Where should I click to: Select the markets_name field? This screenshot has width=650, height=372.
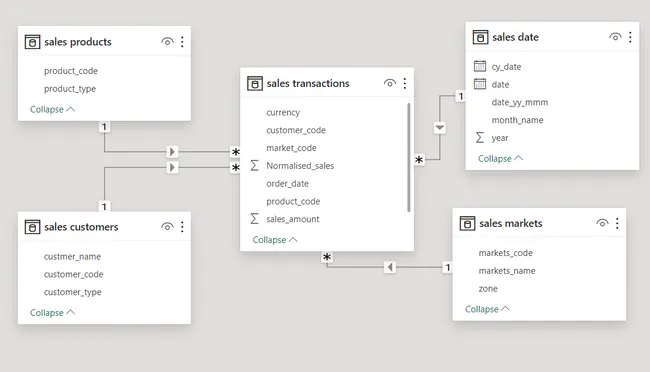tap(507, 271)
